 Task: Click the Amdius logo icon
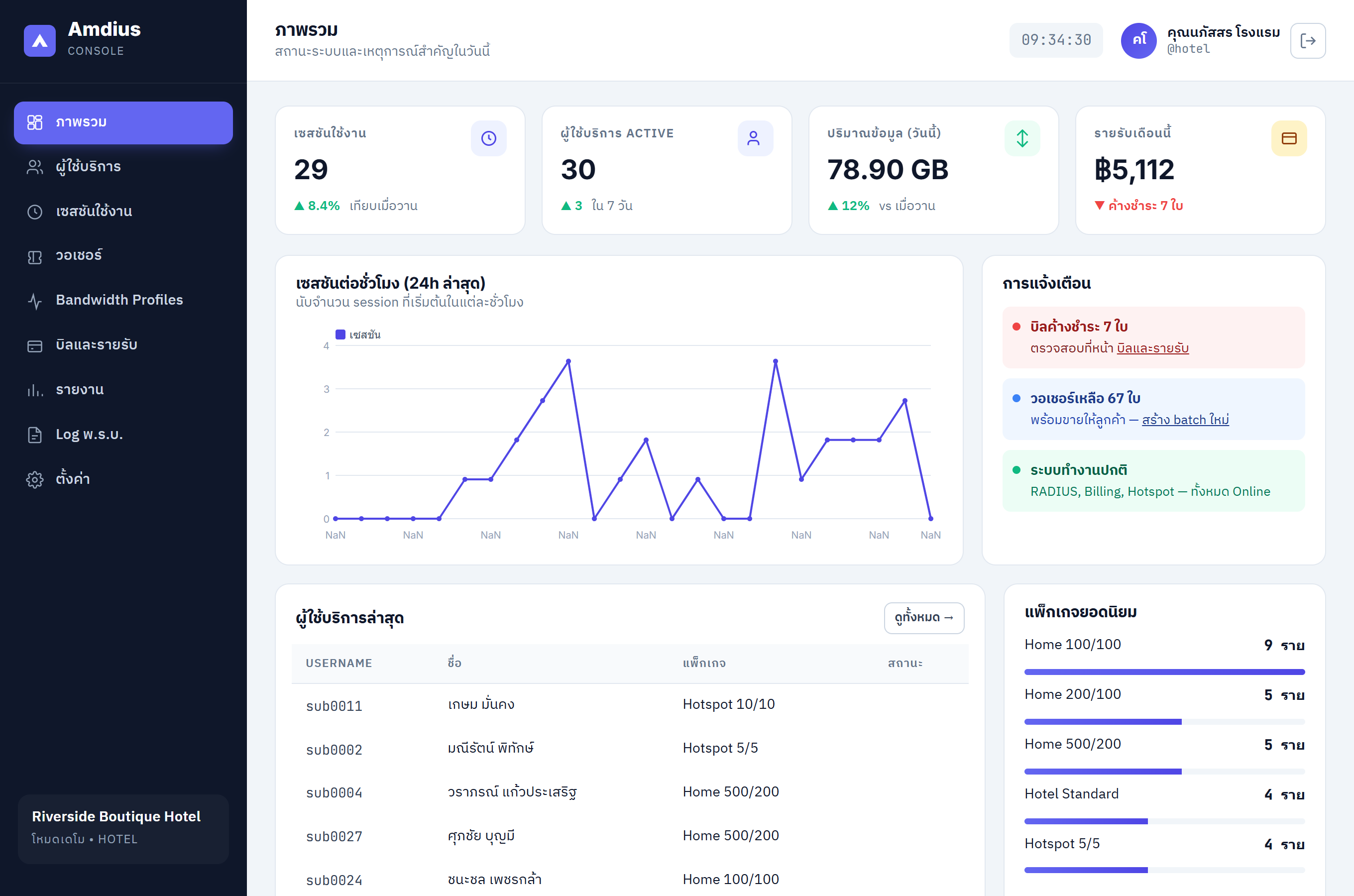tap(39, 41)
